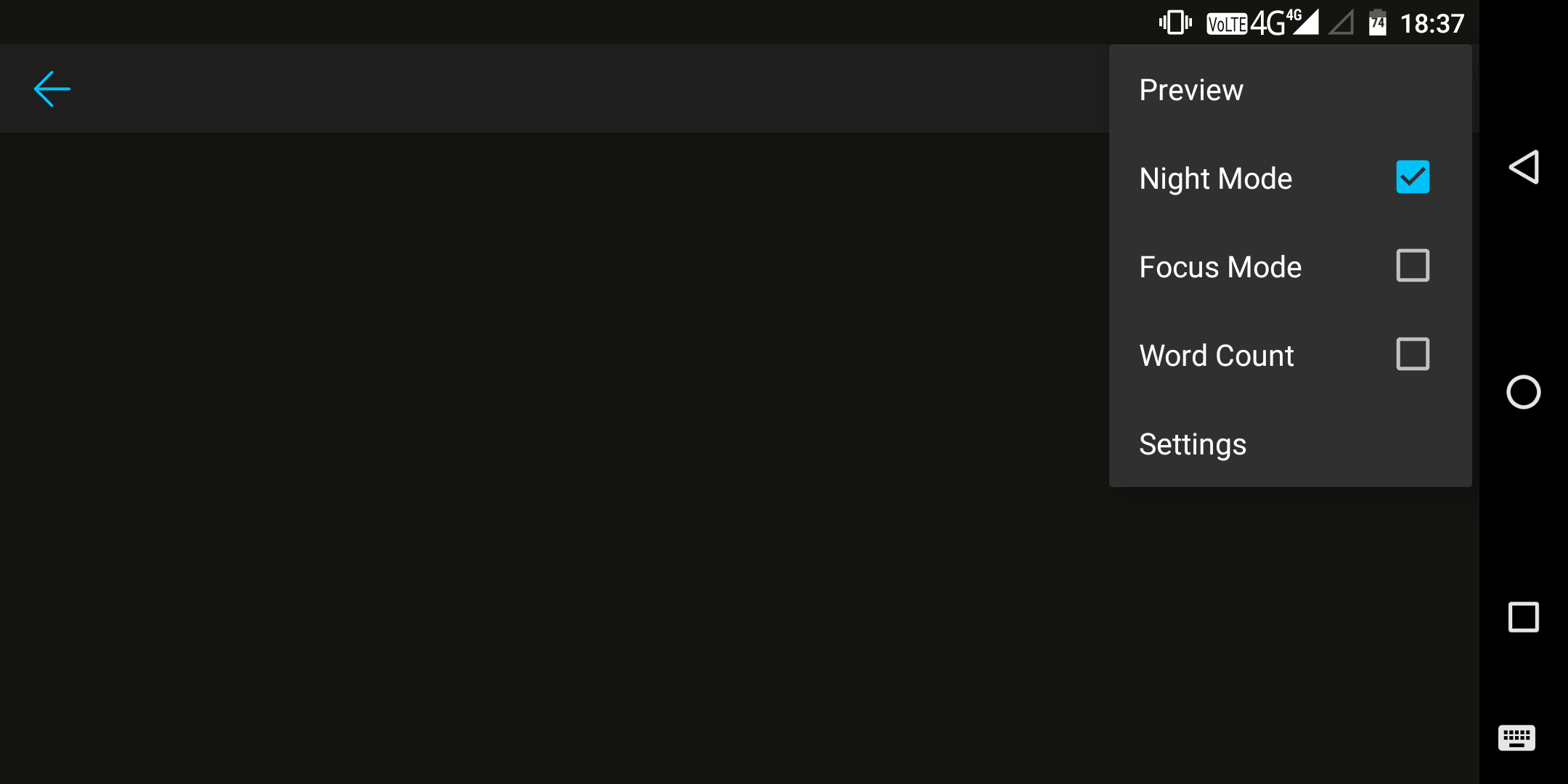
Task: Select the Word Count menu label
Action: click(1216, 356)
